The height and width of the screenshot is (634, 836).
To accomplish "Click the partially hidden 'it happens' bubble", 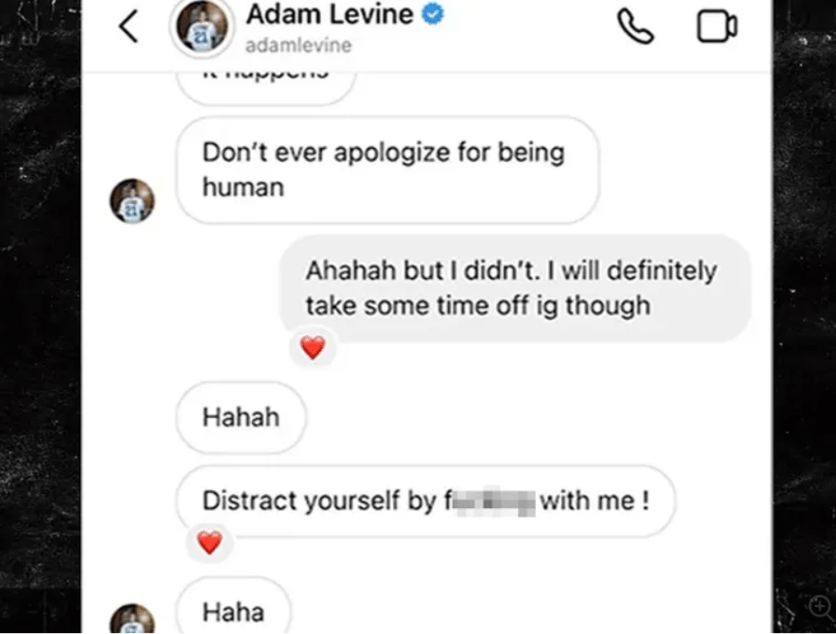I will 266,86.
